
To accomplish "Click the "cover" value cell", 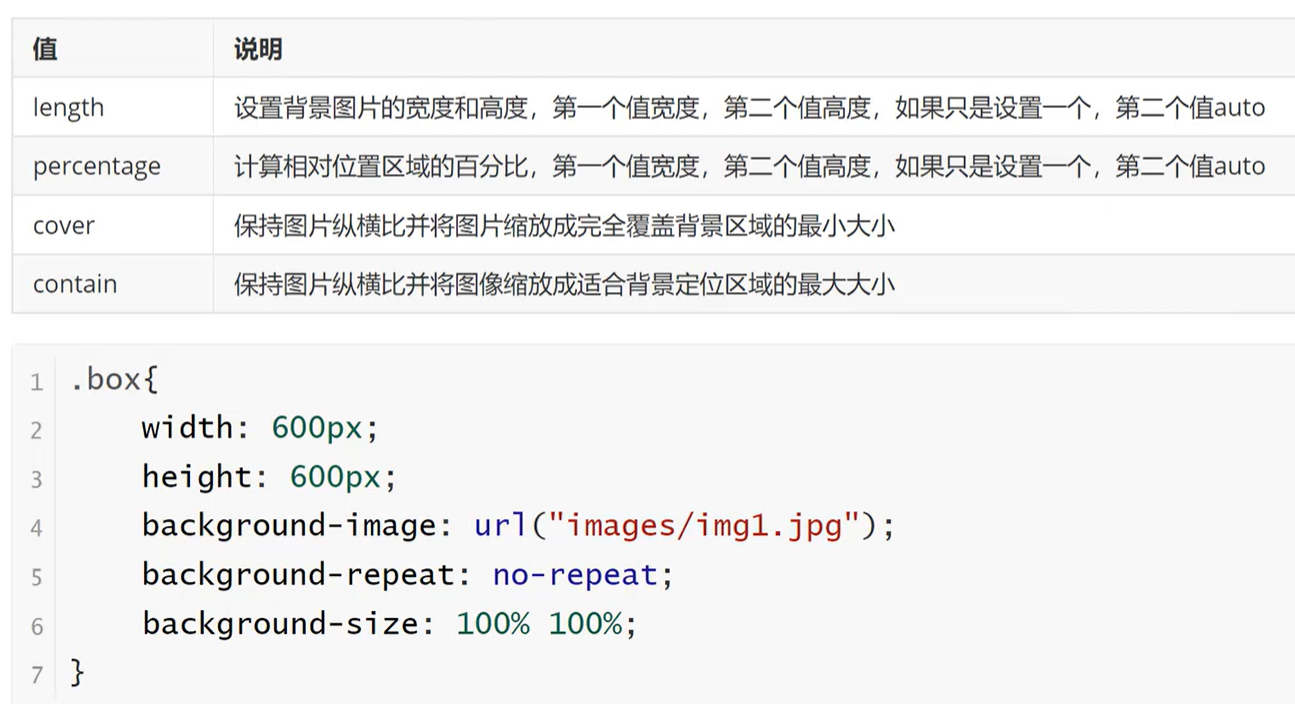I will [63, 225].
